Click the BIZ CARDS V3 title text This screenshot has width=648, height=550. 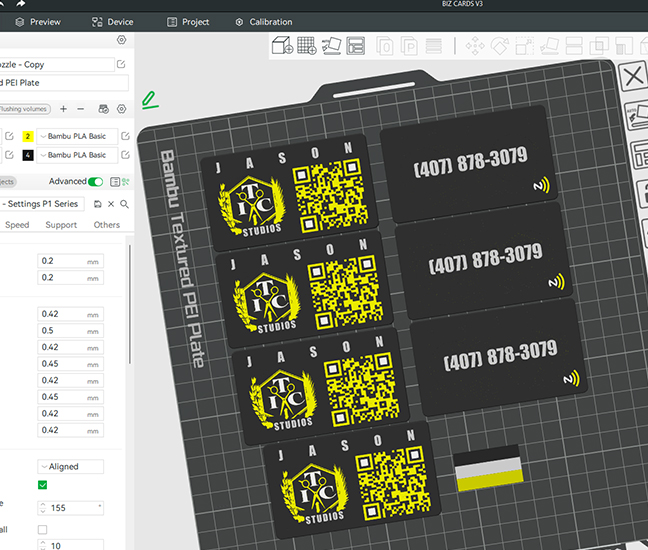462,4
